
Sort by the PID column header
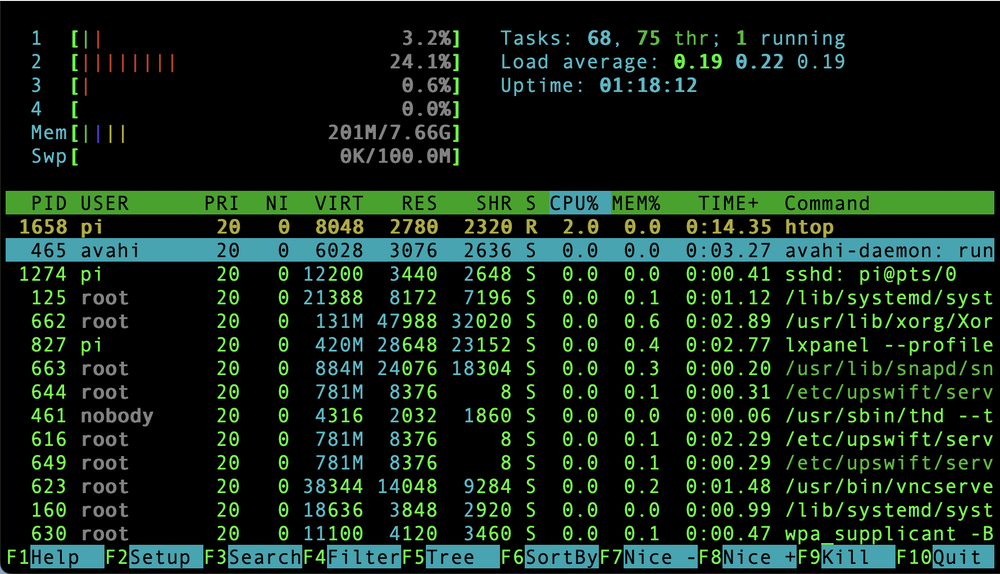[x=49, y=203]
